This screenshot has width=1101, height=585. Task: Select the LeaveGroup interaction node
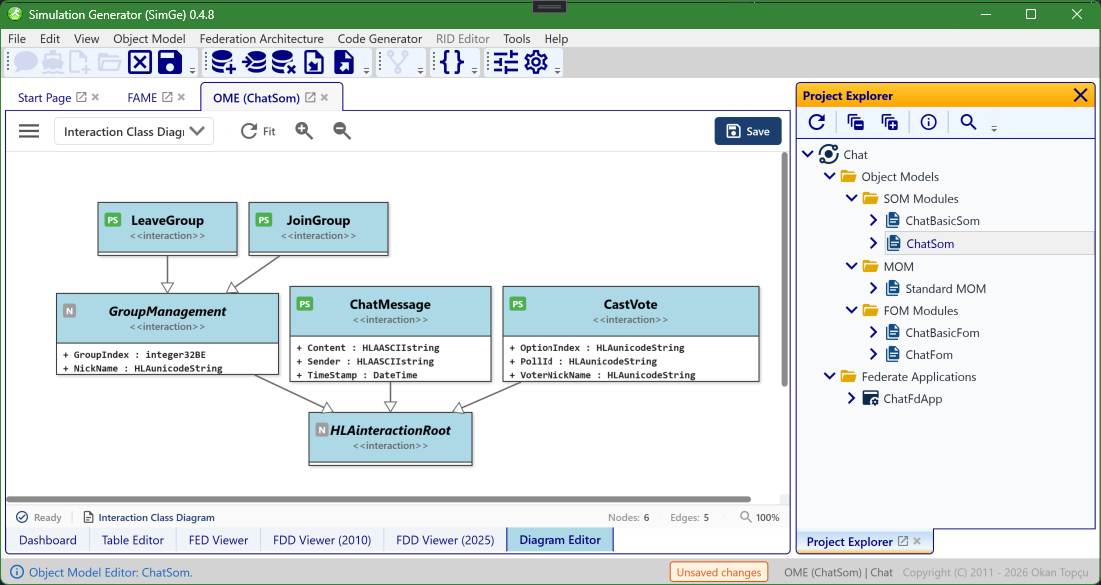[x=167, y=228]
